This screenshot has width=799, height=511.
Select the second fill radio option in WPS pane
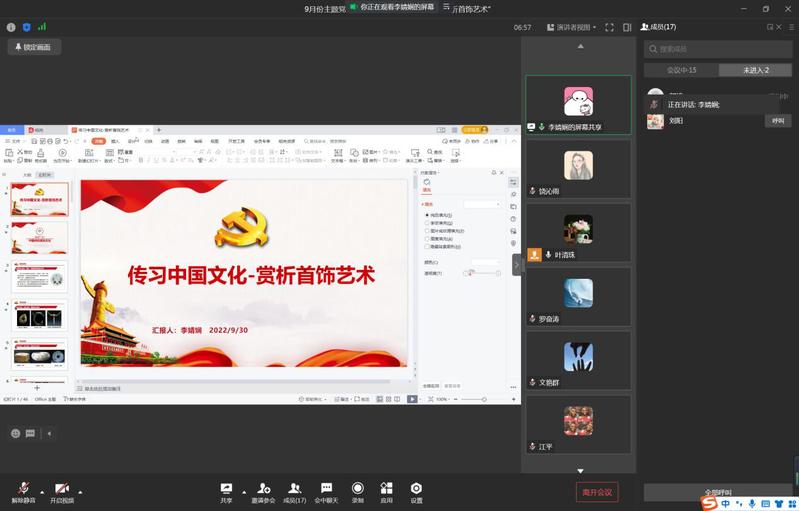[427, 223]
